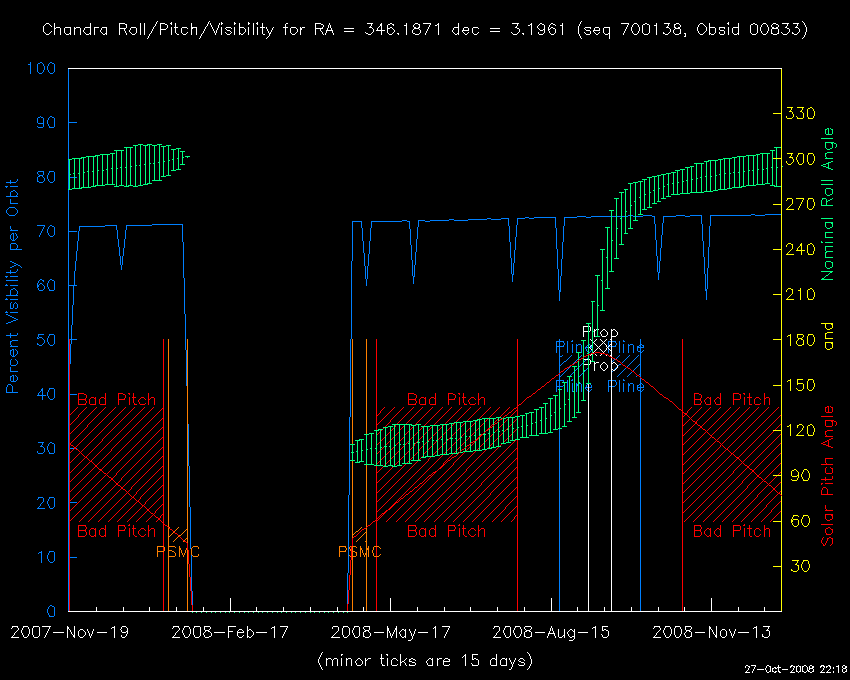Click the Nominal Roll Angle axis label

(827, 204)
